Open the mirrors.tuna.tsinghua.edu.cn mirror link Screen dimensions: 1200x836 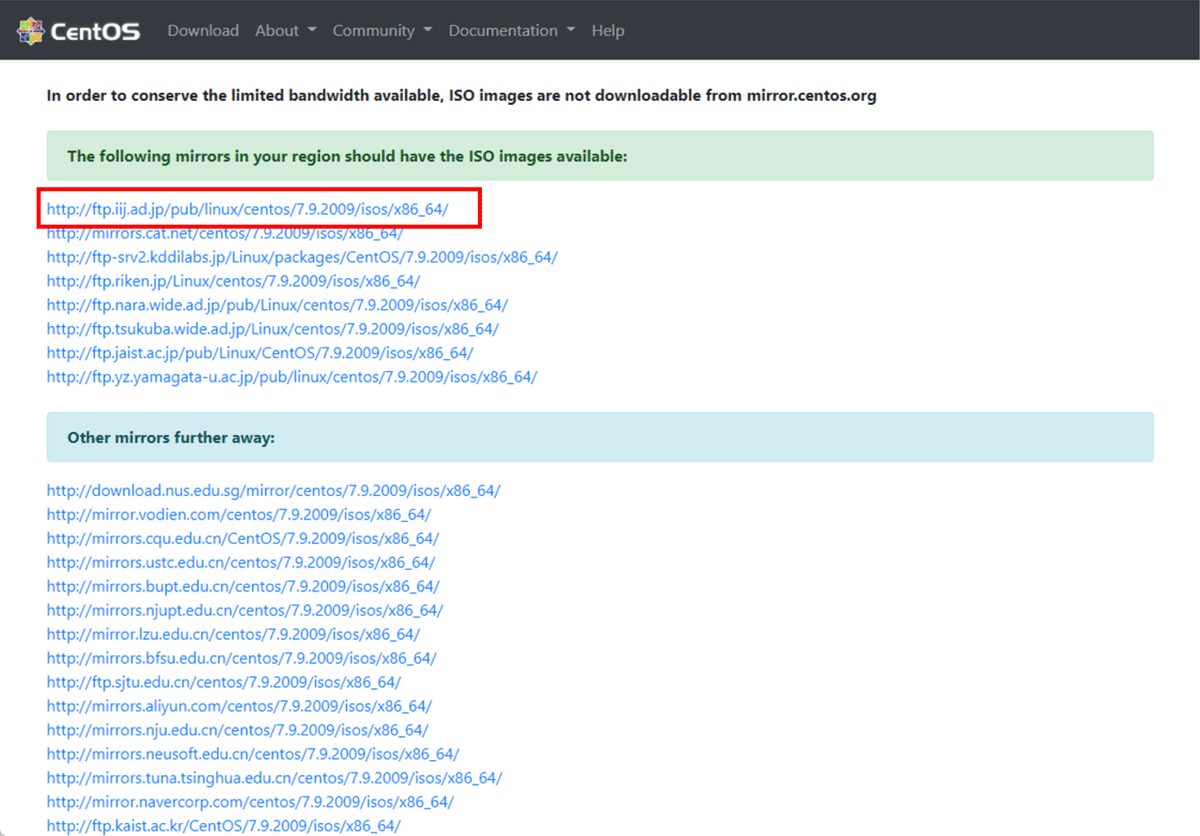pyautogui.click(x=275, y=779)
